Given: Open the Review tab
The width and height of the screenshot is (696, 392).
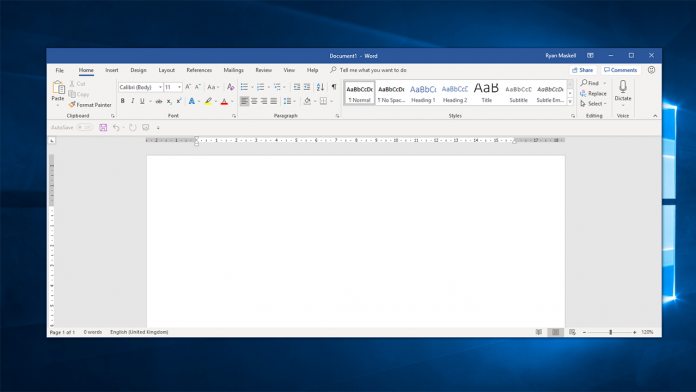Looking at the screenshot, I should tap(263, 70).
